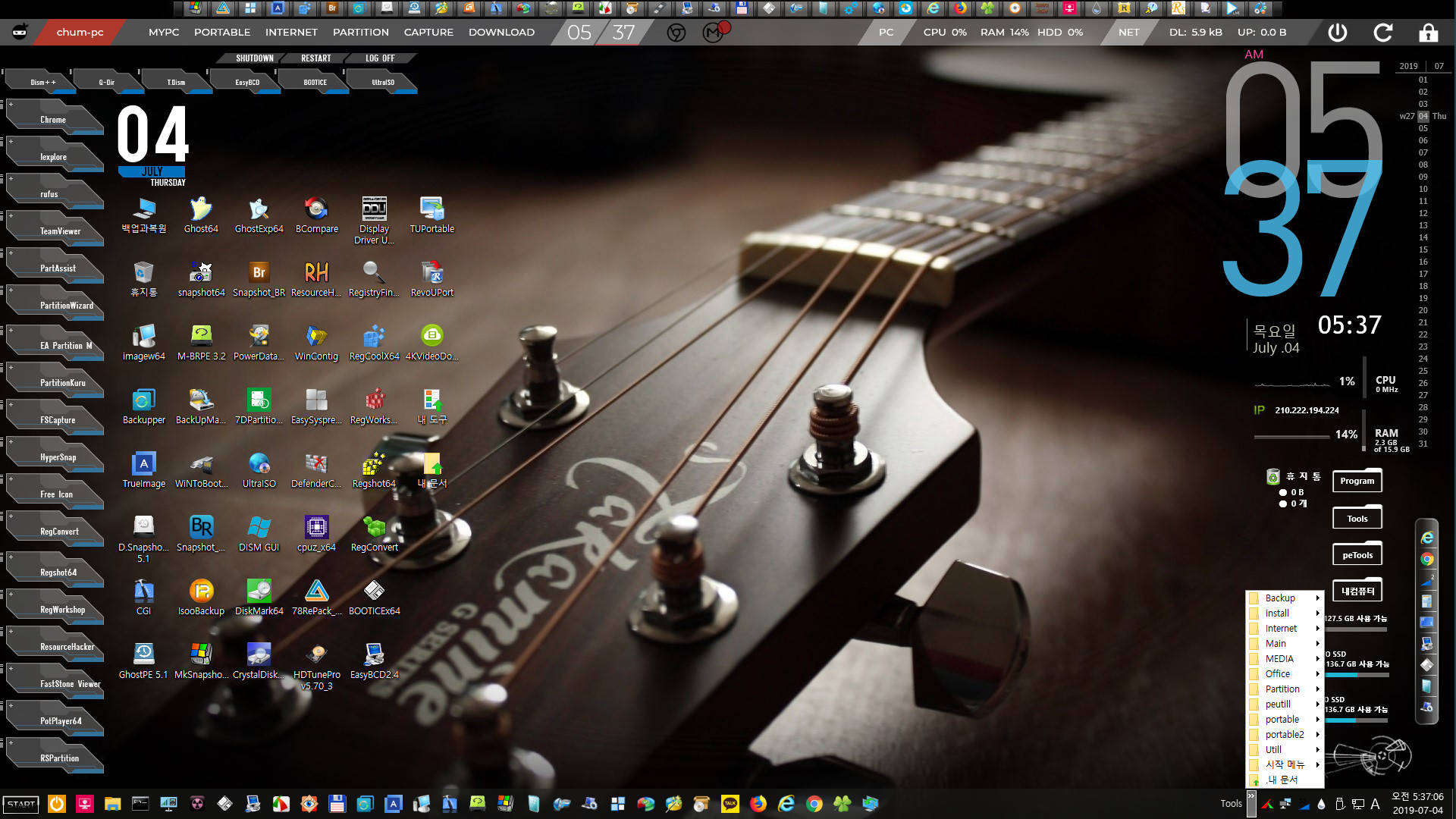Open the MYPC menu
Image resolution: width=1456 pixels, height=819 pixels.
[164, 33]
